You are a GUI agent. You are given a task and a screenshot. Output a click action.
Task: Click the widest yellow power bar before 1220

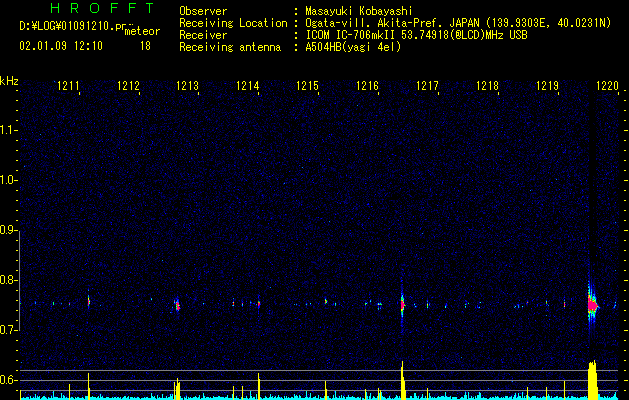(592, 380)
